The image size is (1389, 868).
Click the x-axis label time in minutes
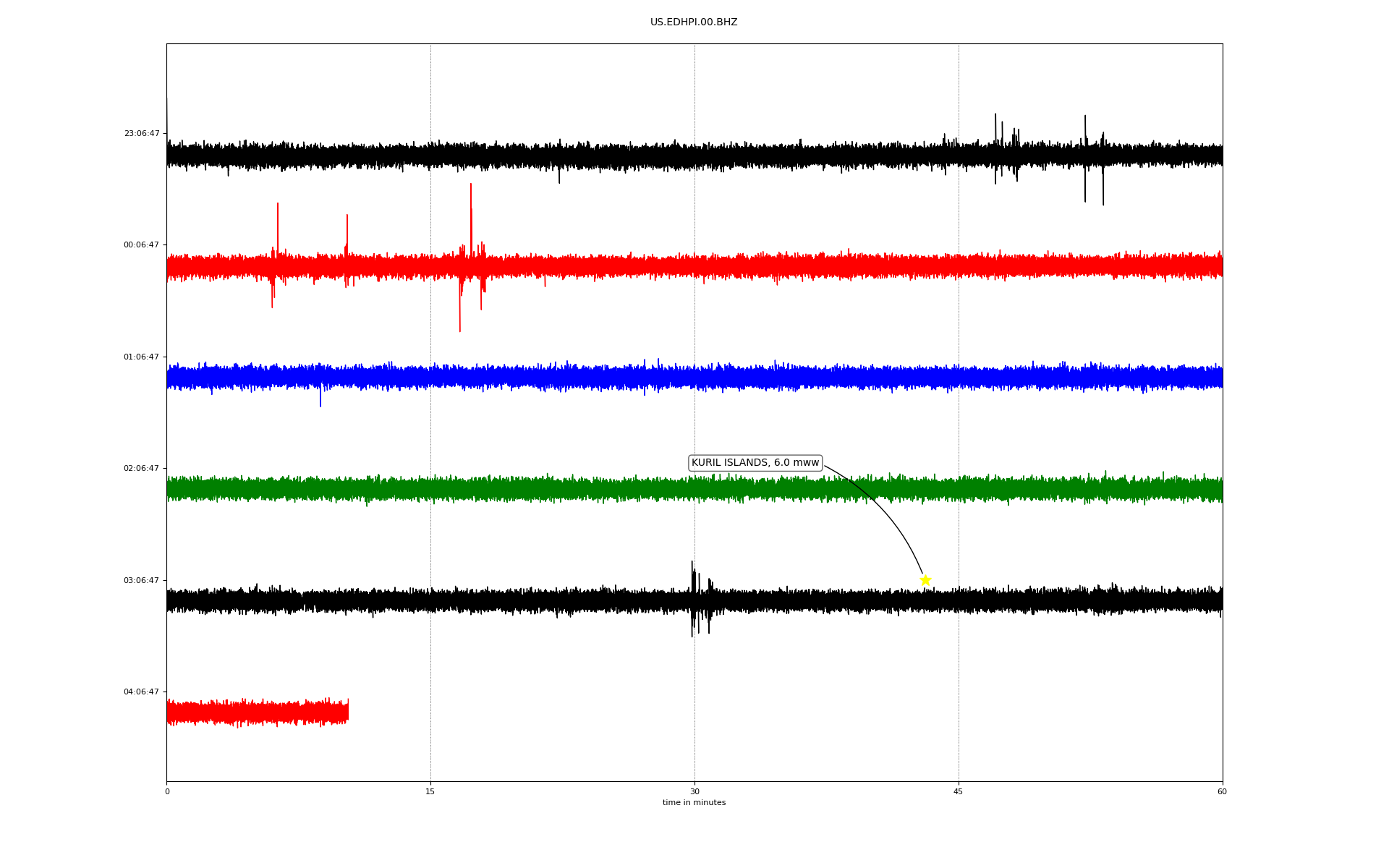(694, 803)
